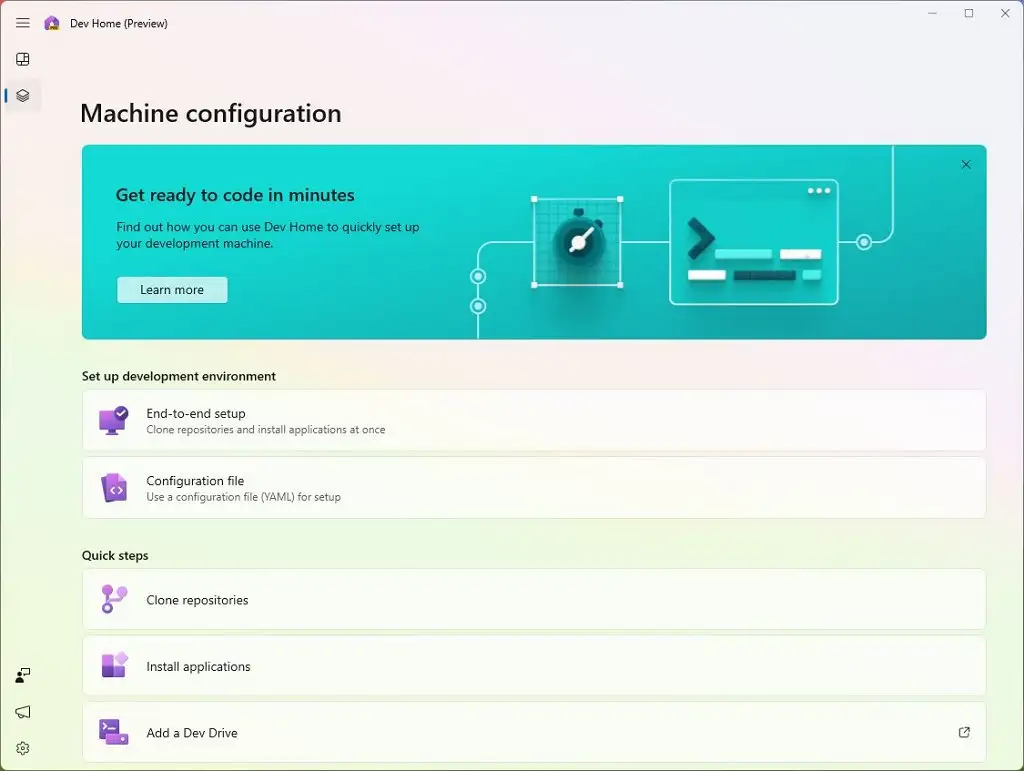Open the Clone repositories quick step

533,599
